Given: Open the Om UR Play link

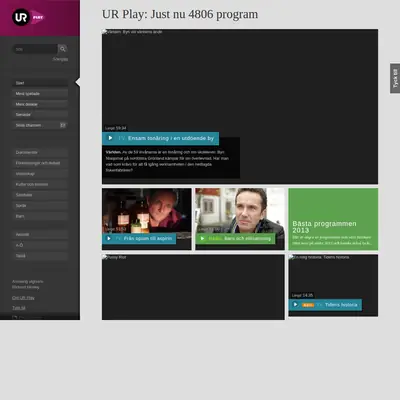Looking at the screenshot, I should coord(23,298).
